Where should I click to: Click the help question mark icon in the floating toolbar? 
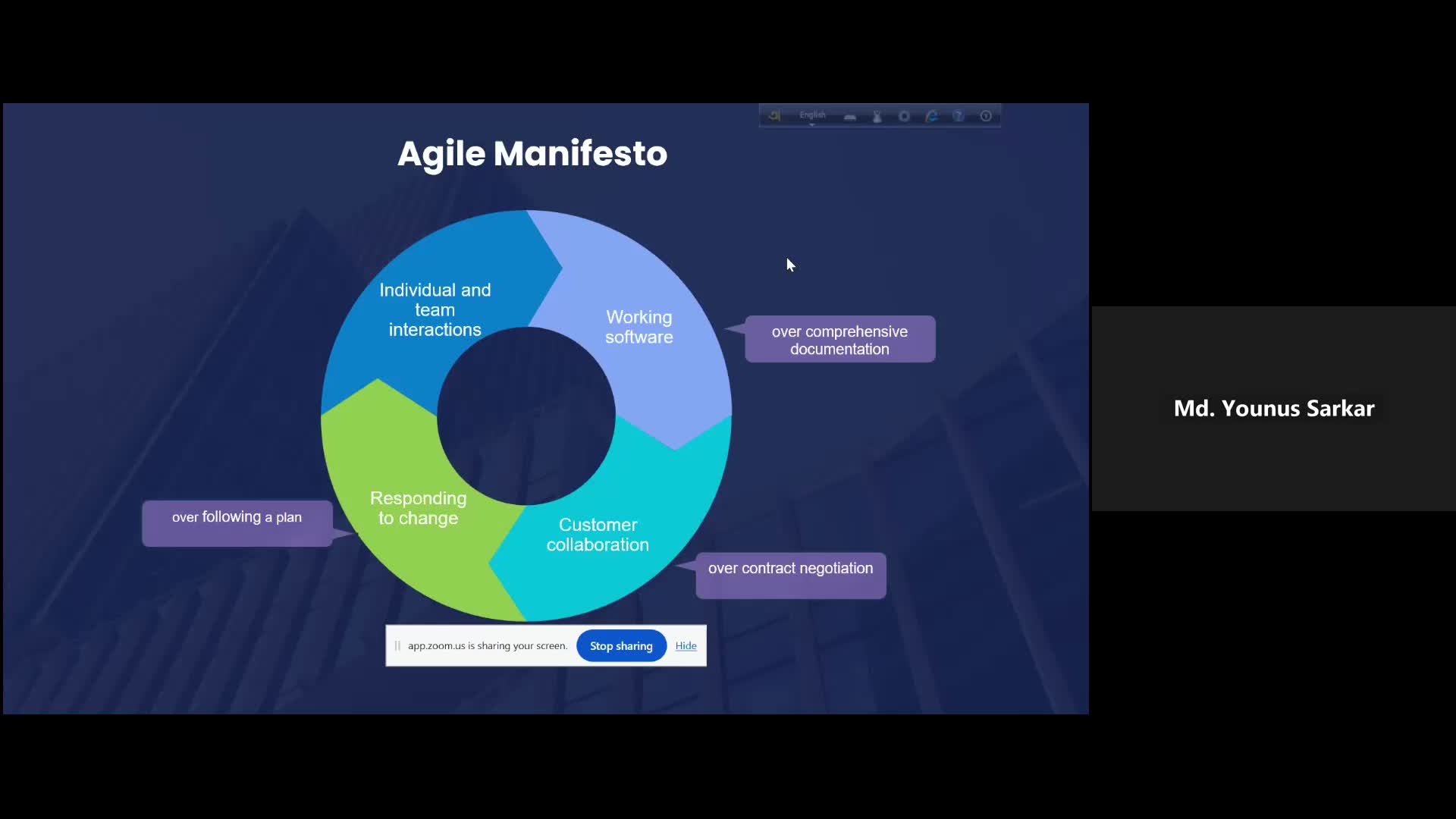[959, 117]
